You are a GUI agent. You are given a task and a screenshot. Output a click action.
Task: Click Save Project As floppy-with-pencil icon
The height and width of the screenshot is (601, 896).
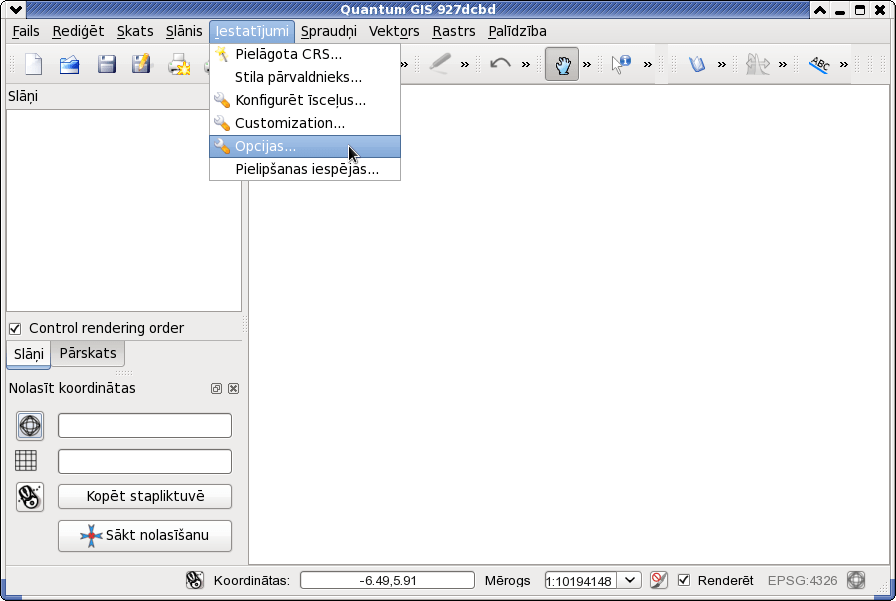pos(141,64)
